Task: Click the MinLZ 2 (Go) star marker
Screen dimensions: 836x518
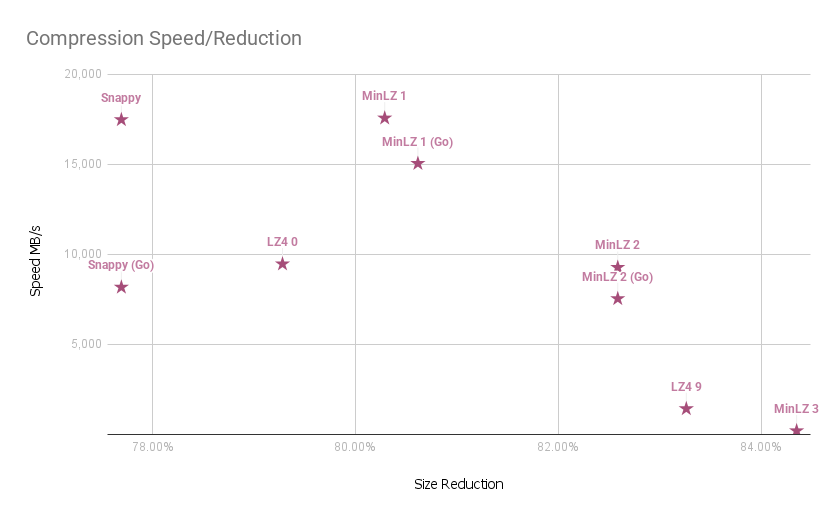Action: point(617,298)
